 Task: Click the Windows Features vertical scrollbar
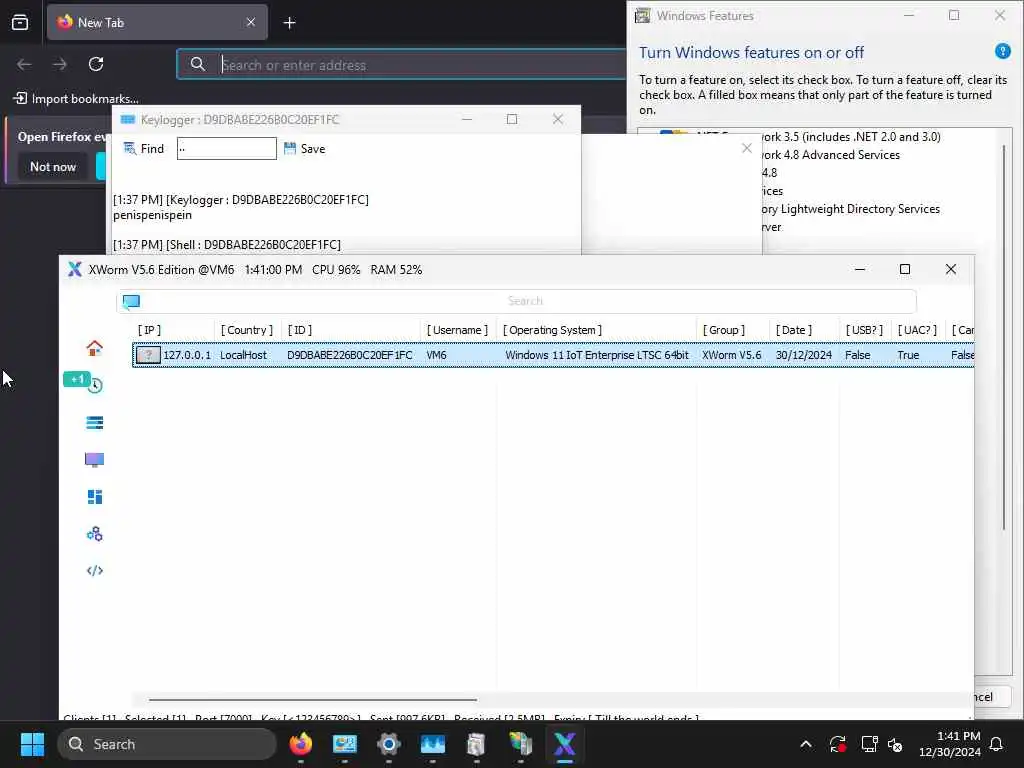(1004, 338)
